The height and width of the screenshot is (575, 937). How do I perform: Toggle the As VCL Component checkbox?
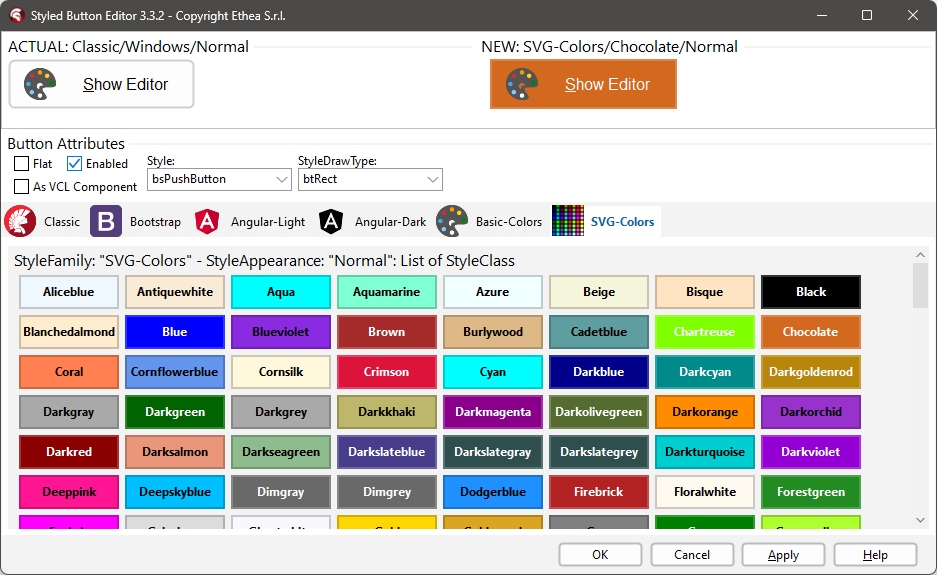pos(21,187)
